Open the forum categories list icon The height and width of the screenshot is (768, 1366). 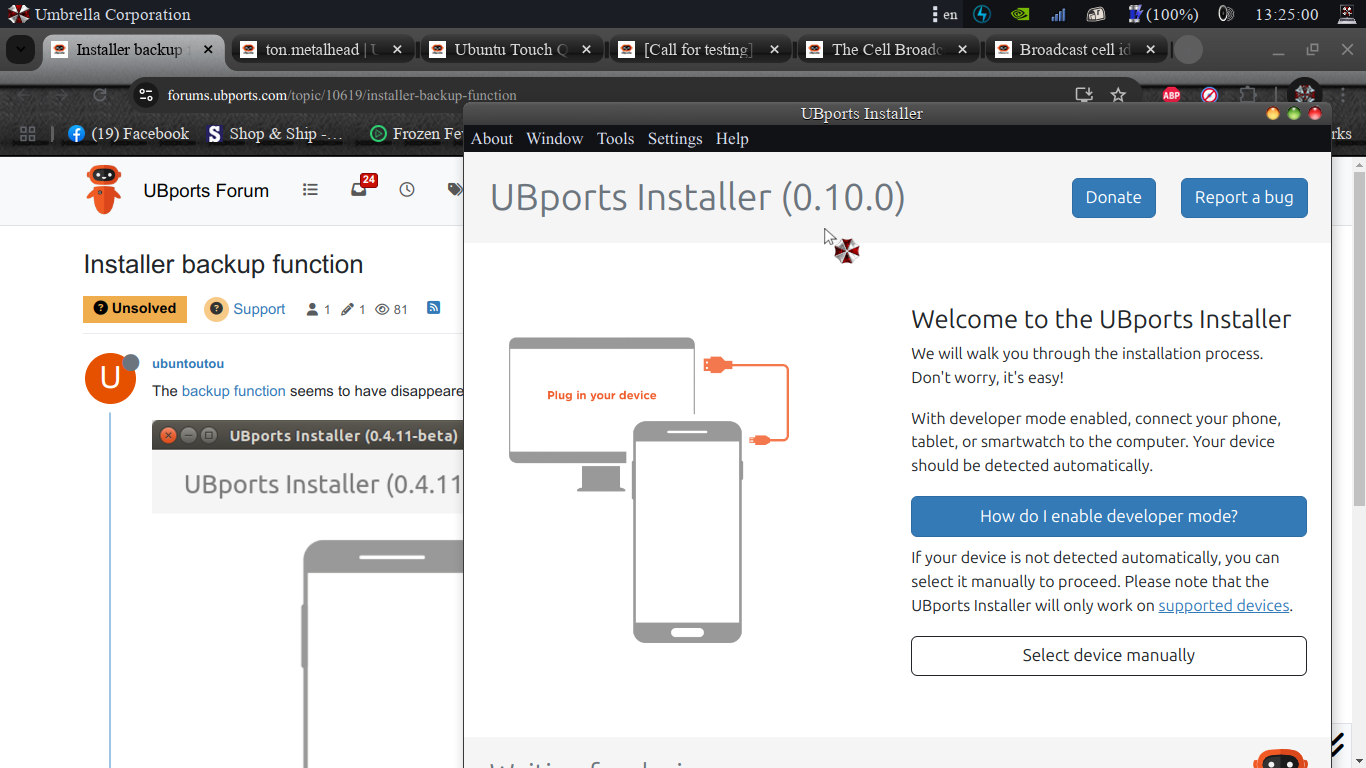point(310,189)
